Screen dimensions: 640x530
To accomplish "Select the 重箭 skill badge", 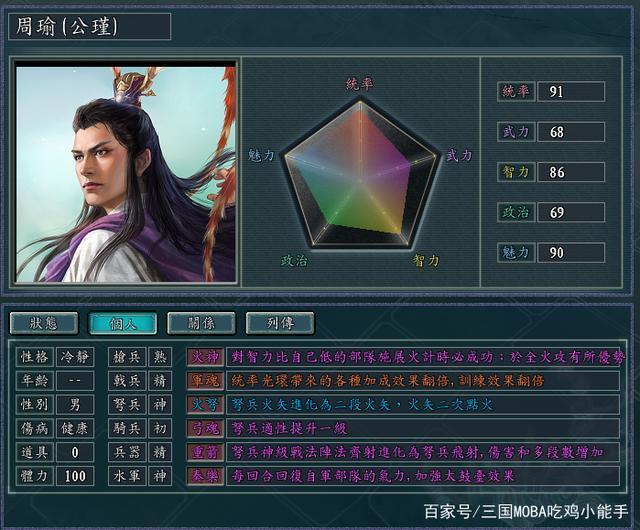I will click(x=205, y=452).
